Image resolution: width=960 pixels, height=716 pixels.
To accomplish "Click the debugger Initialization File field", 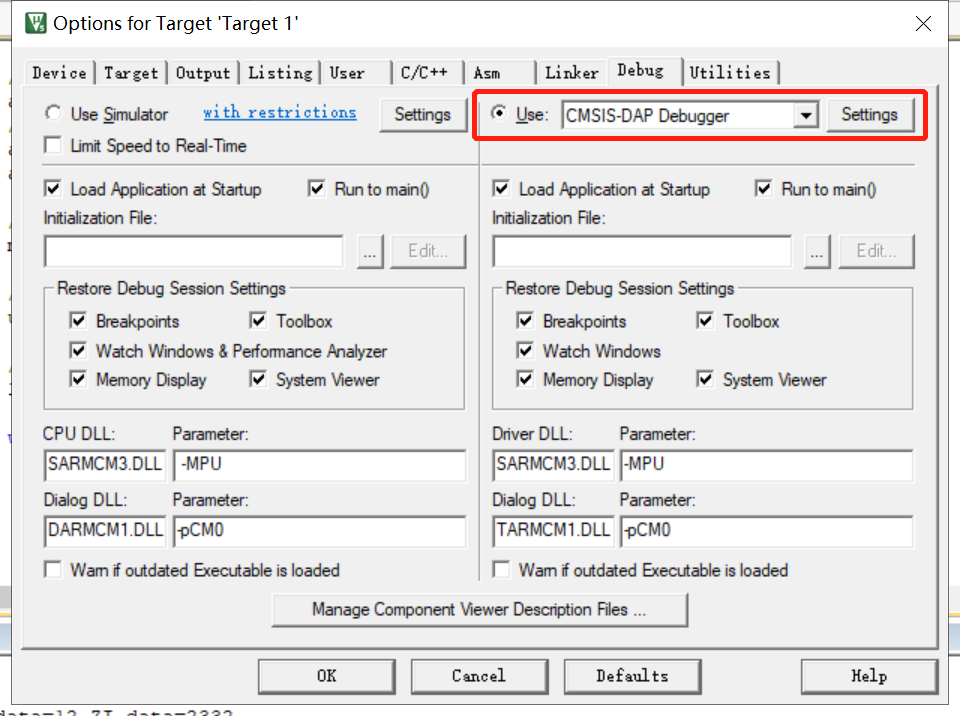I will [642, 252].
